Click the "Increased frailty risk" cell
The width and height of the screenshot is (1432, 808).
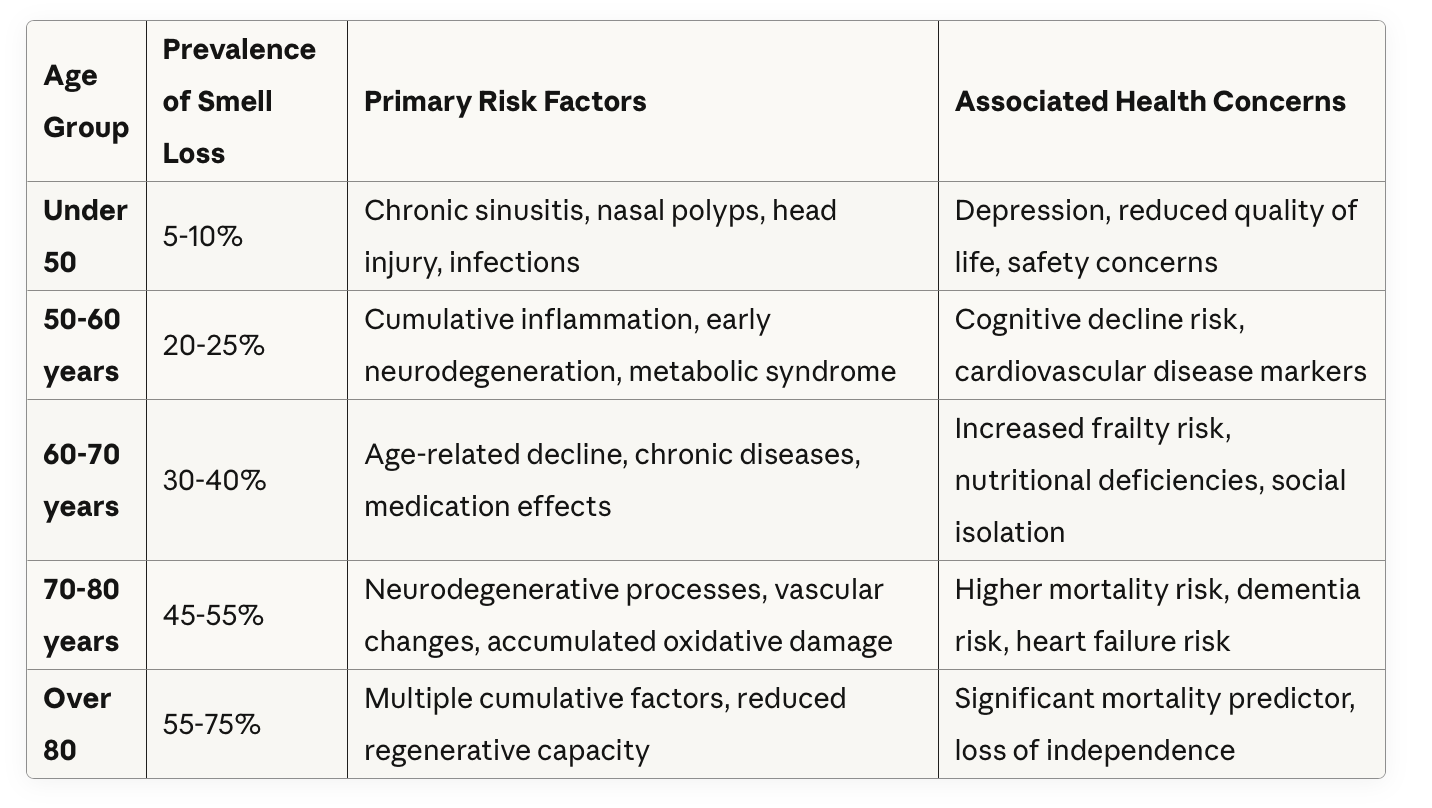[x=1150, y=480]
